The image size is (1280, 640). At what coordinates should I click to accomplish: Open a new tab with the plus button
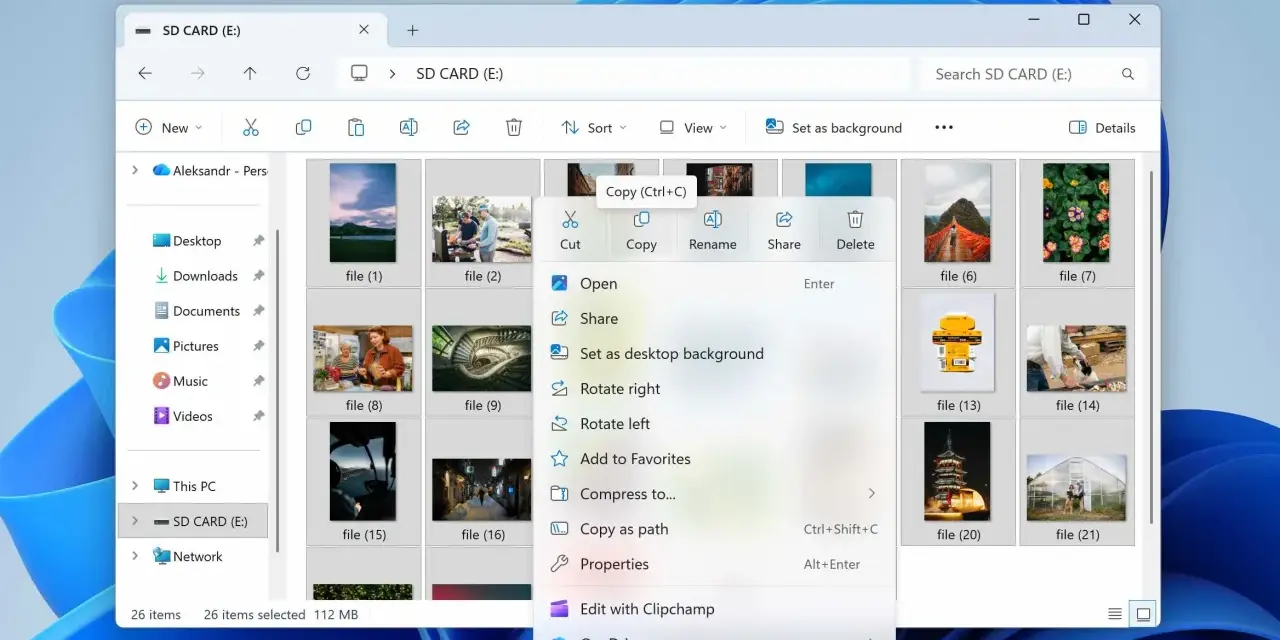[x=412, y=30]
